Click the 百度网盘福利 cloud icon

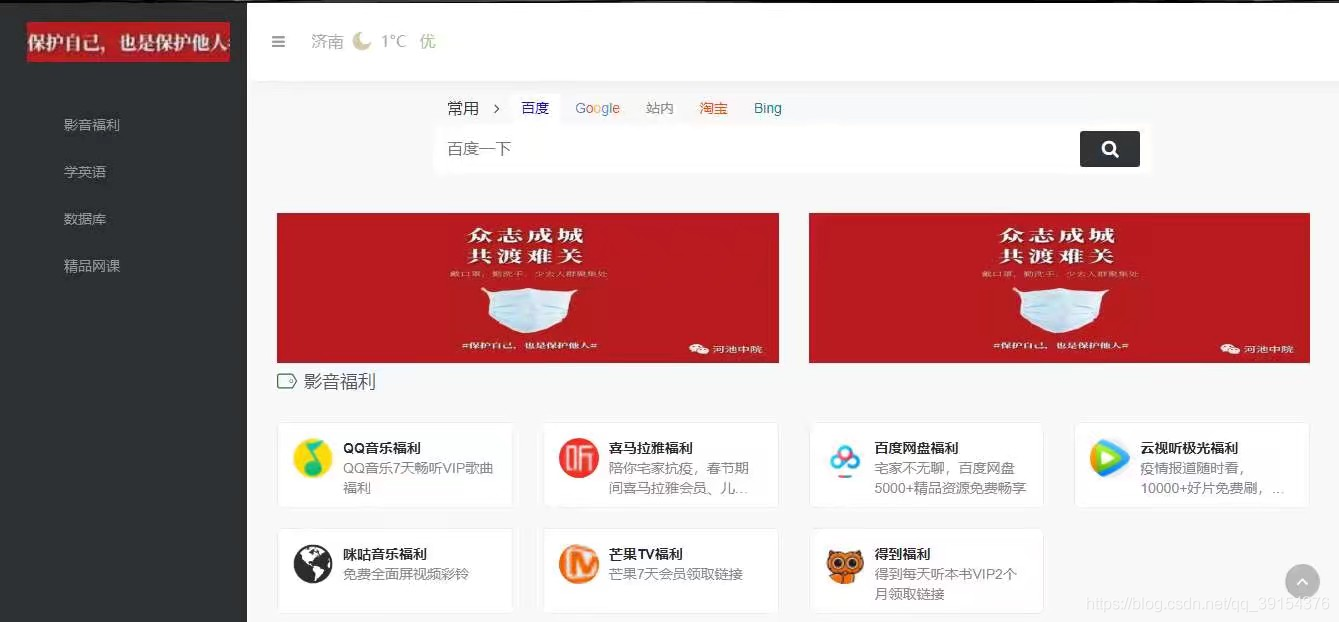tap(845, 459)
